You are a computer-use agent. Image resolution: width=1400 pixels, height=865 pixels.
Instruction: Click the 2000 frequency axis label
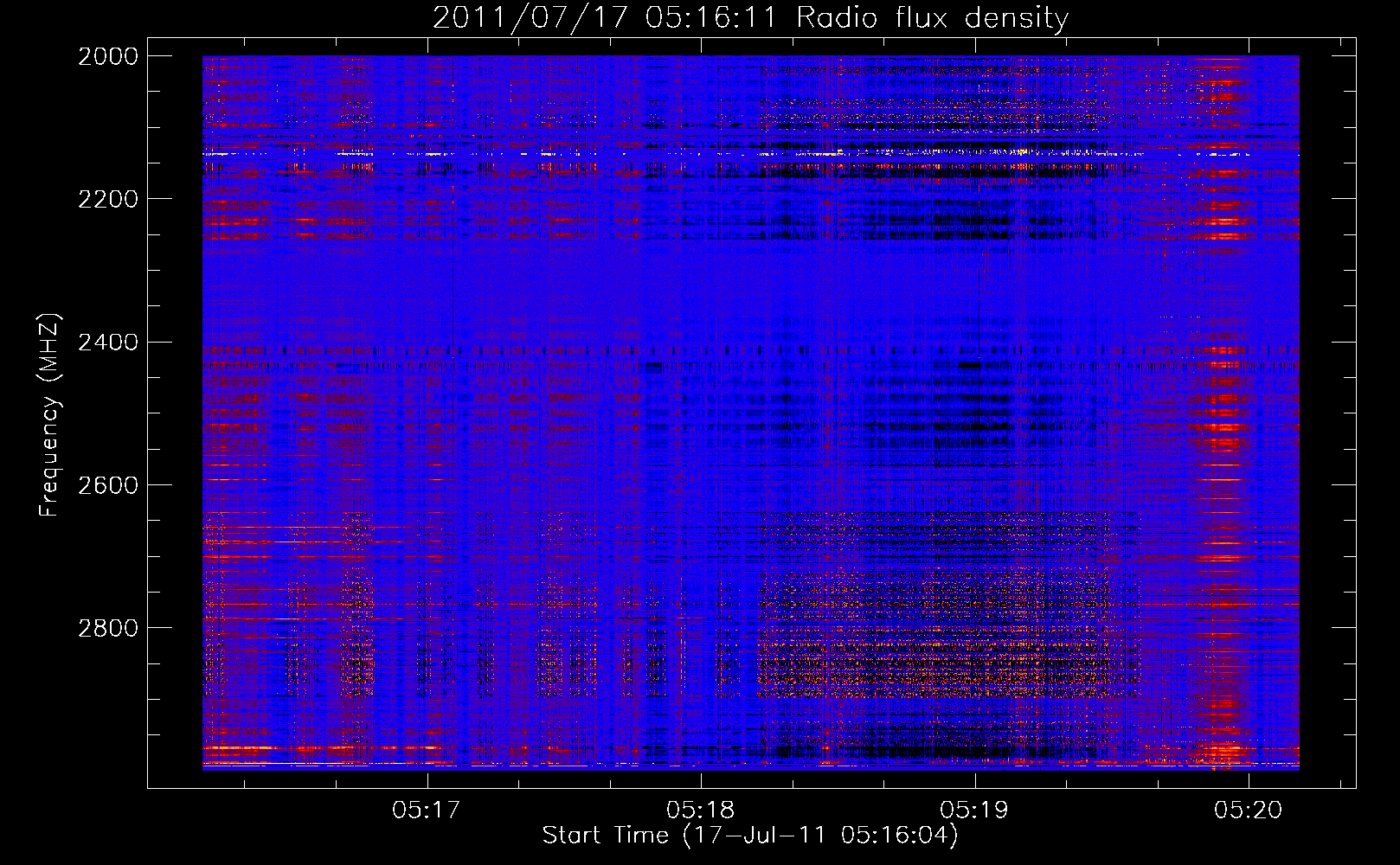tap(108, 56)
